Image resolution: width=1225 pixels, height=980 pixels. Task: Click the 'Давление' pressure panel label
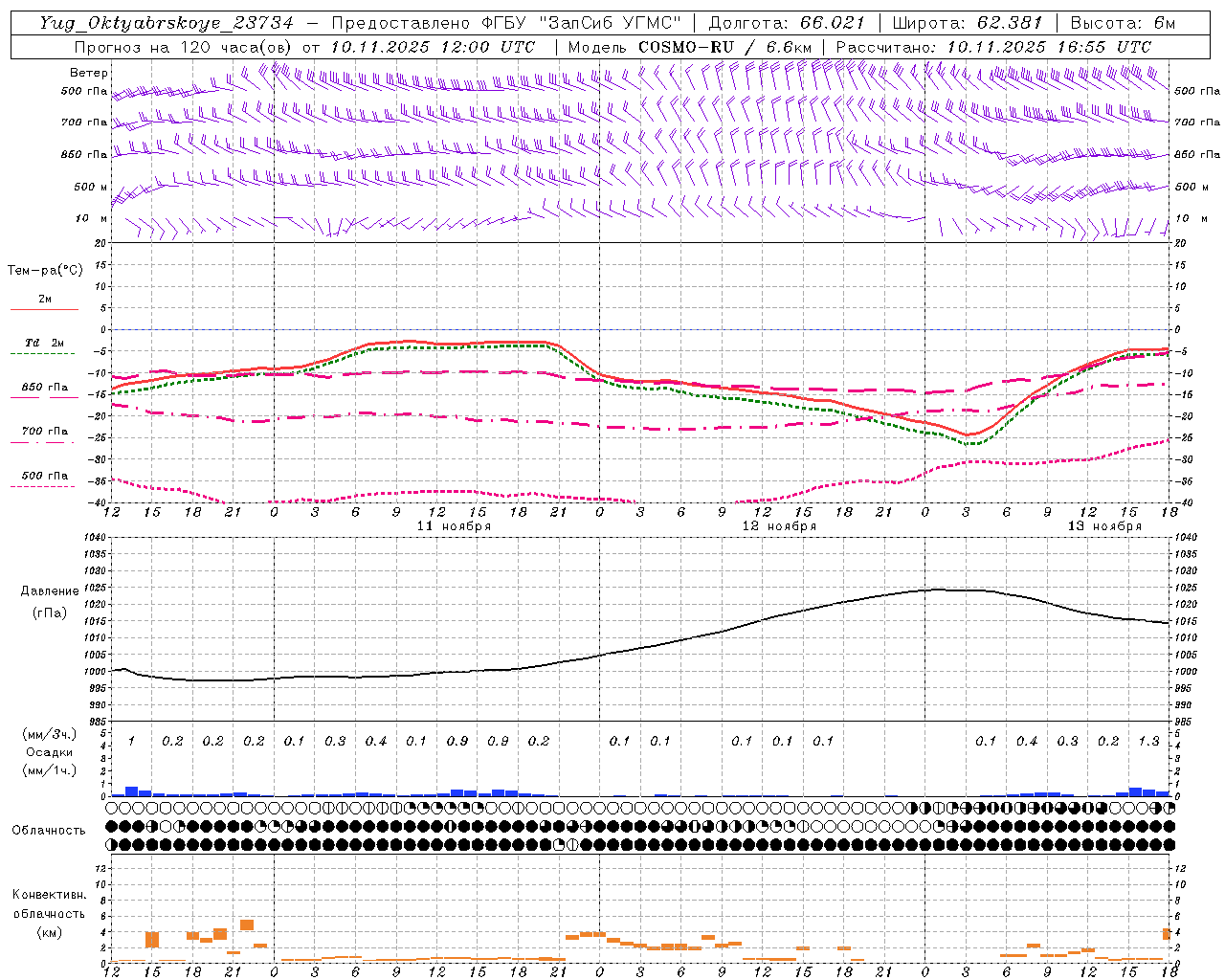coord(50,591)
